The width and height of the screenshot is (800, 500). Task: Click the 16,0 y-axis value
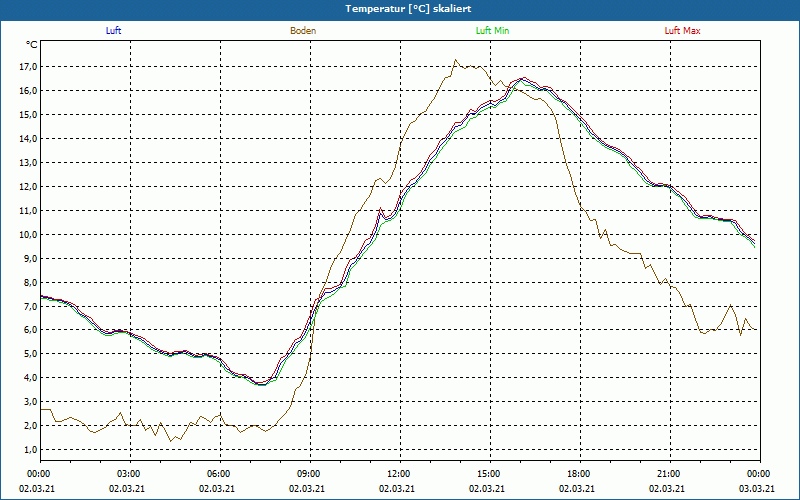(x=29, y=91)
